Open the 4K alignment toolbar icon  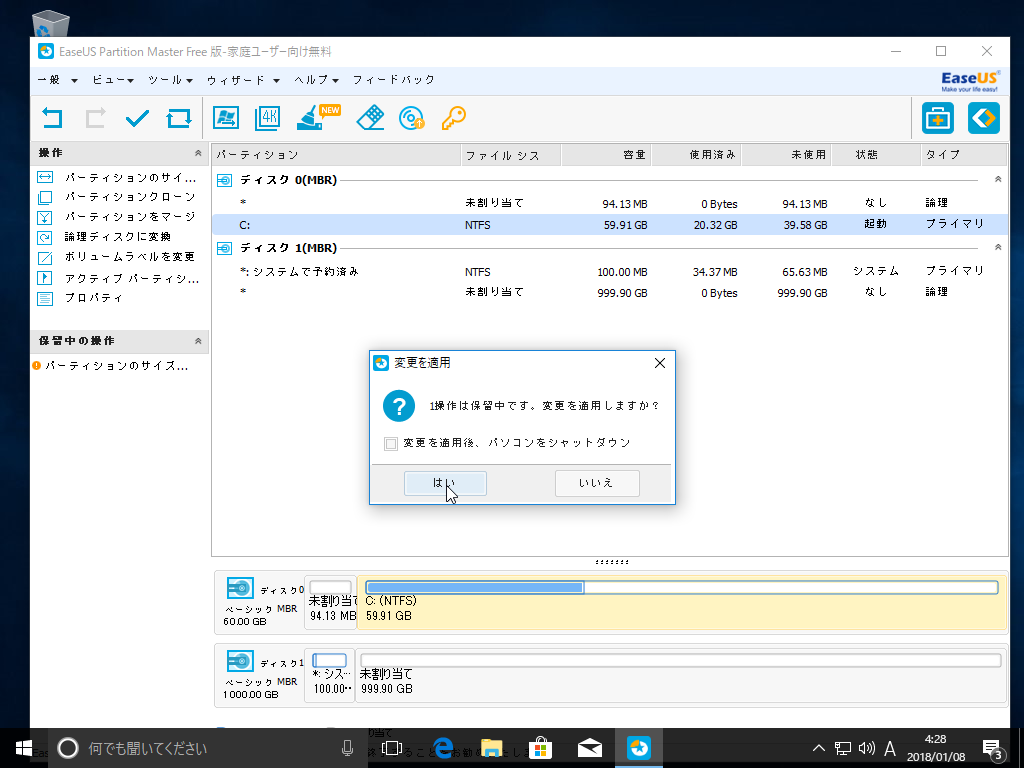(x=268, y=118)
